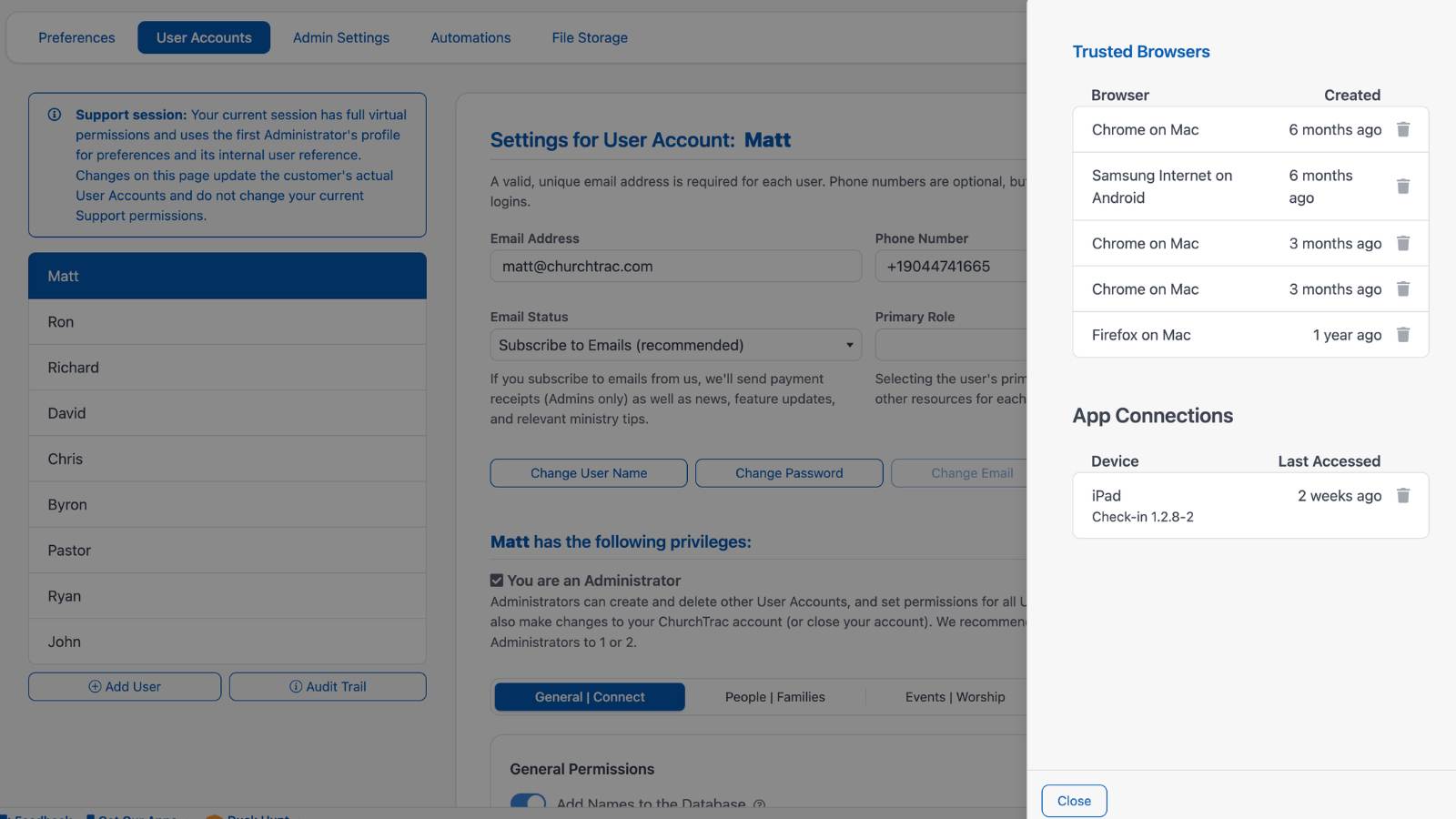Screen dimensions: 1456x819
Task: Select user John in the accounts list
Action: (227, 642)
